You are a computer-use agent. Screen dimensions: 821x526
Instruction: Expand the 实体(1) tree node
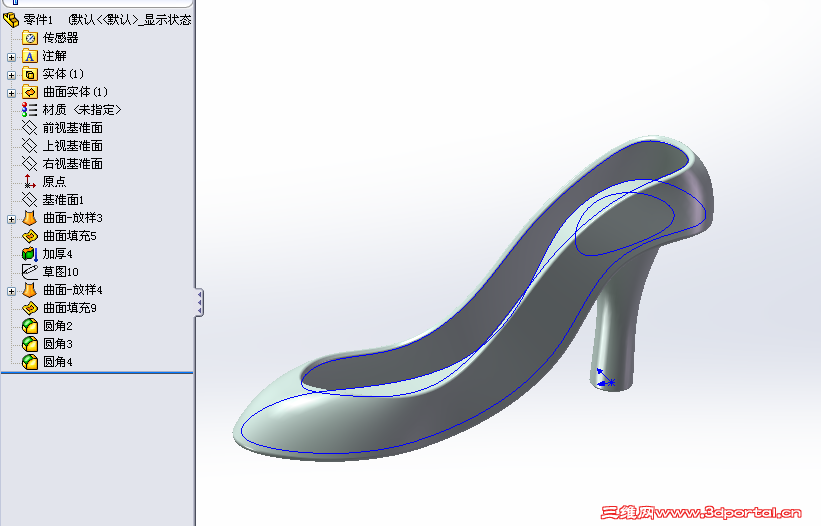pos(12,75)
